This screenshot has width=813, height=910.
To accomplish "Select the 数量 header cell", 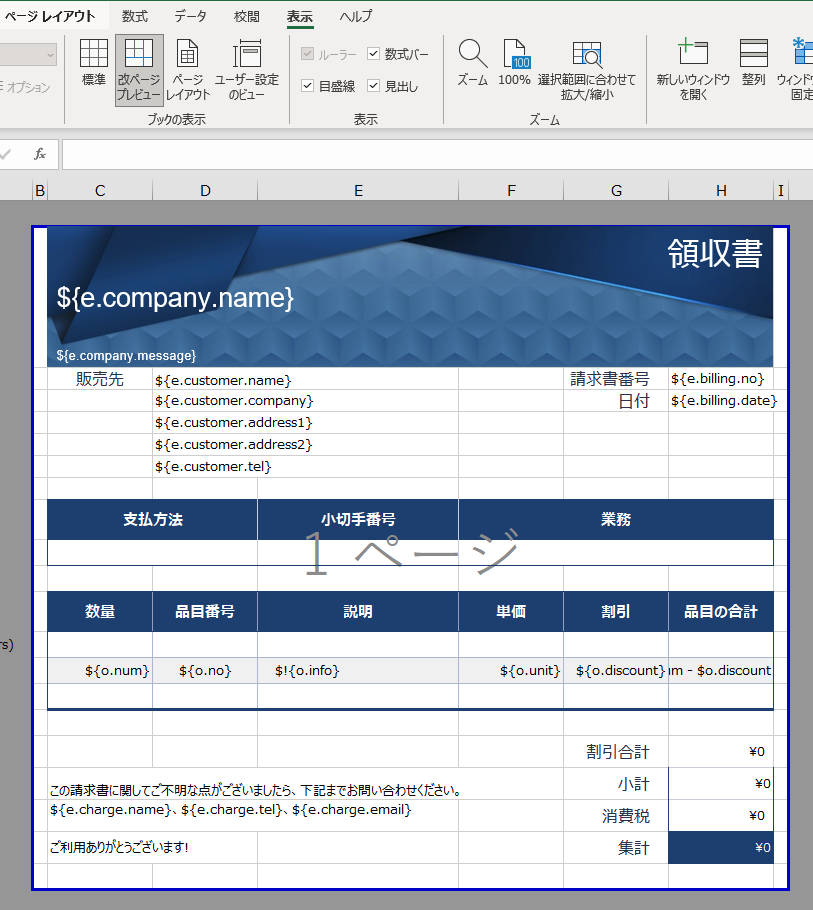I will tap(100, 611).
